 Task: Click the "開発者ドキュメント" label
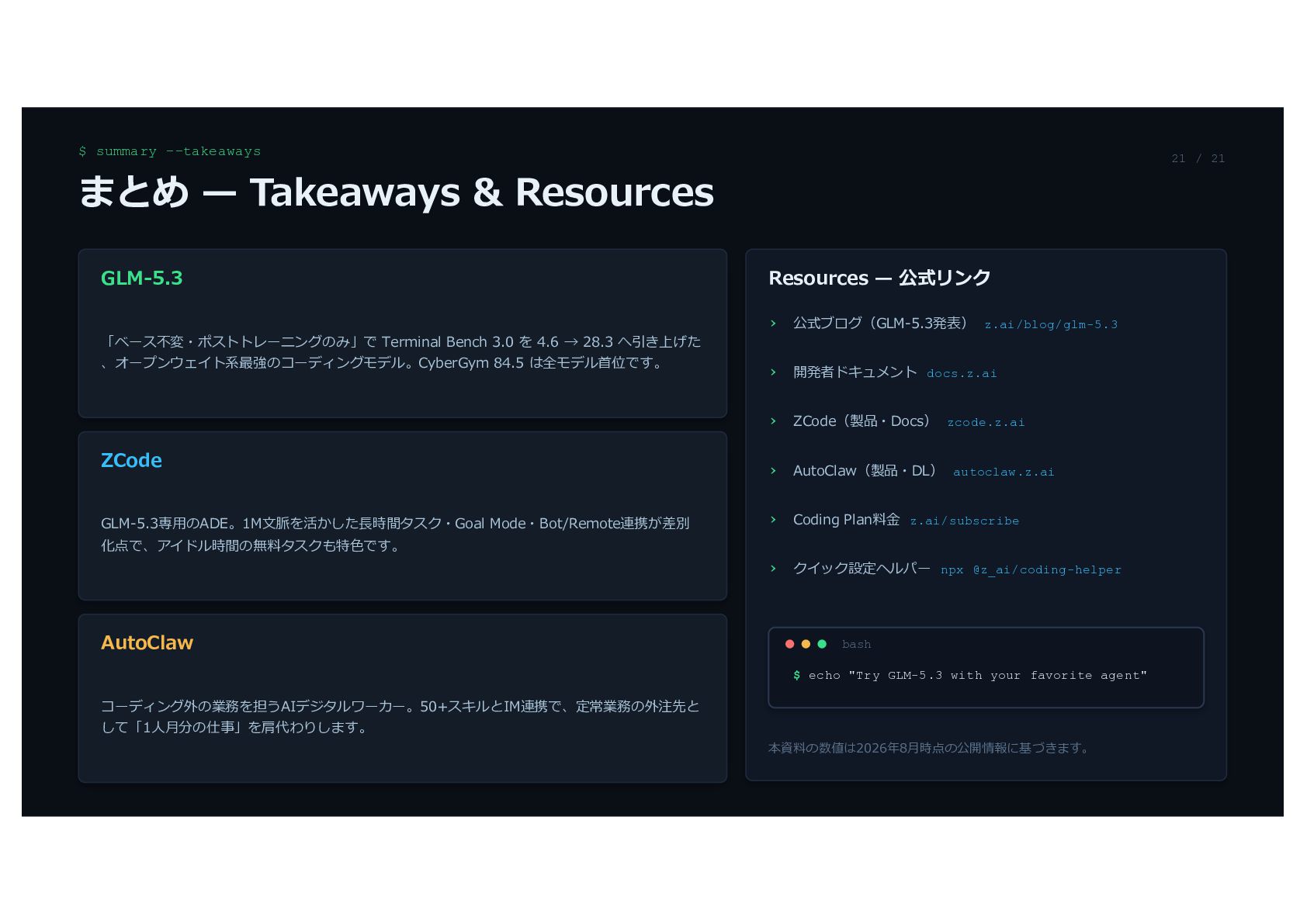855,372
